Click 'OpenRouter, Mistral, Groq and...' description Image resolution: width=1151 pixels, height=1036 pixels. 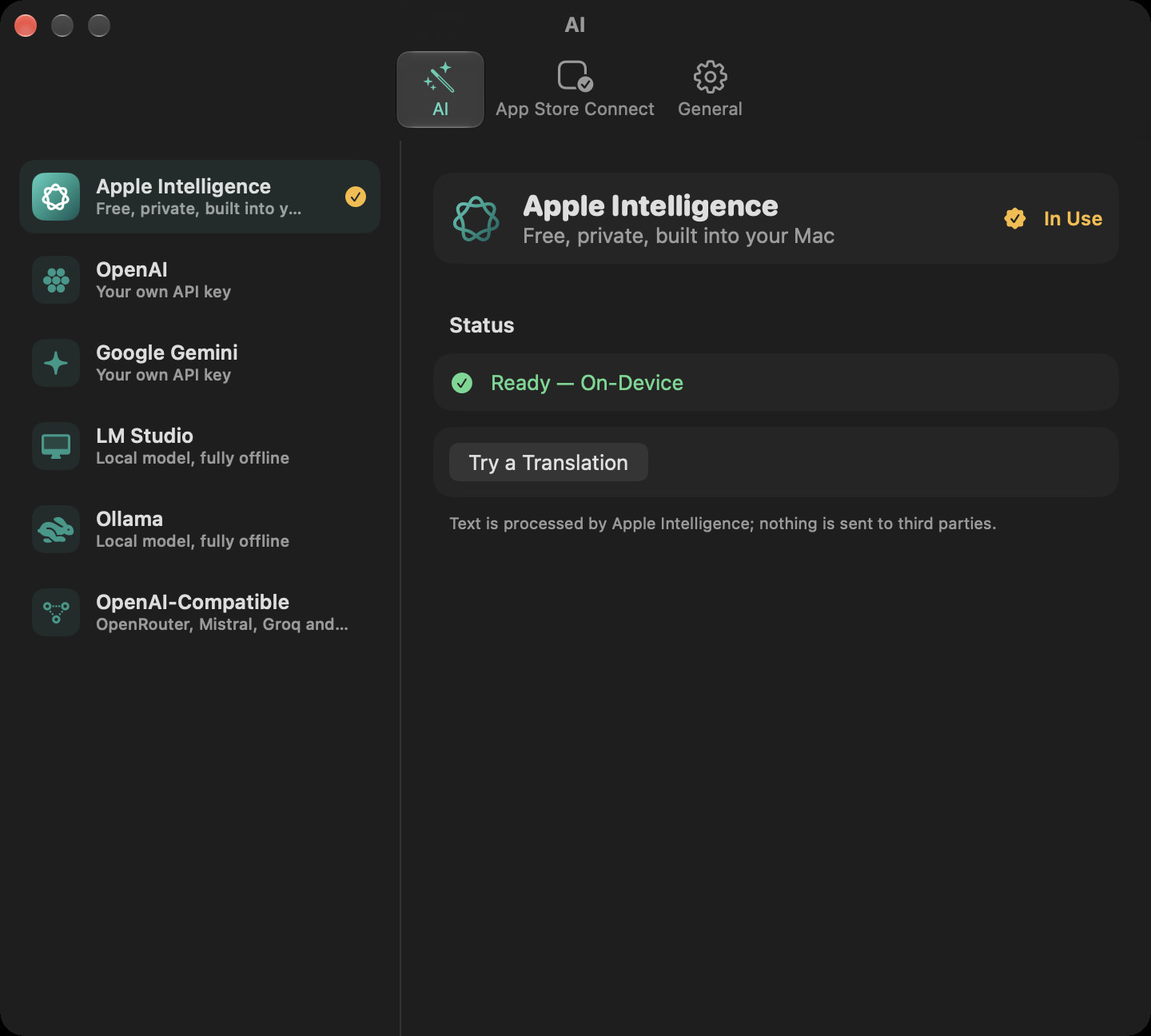tap(222, 624)
